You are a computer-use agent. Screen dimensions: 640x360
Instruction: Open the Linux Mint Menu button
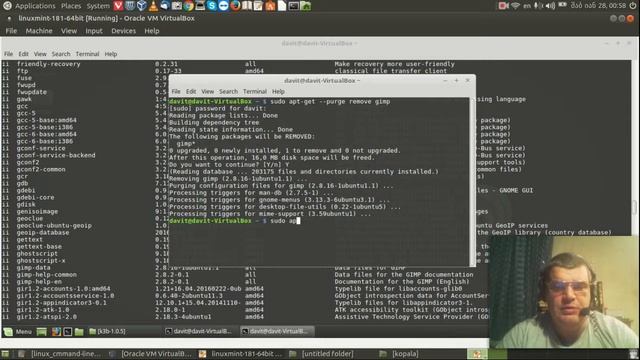click(x=18, y=331)
